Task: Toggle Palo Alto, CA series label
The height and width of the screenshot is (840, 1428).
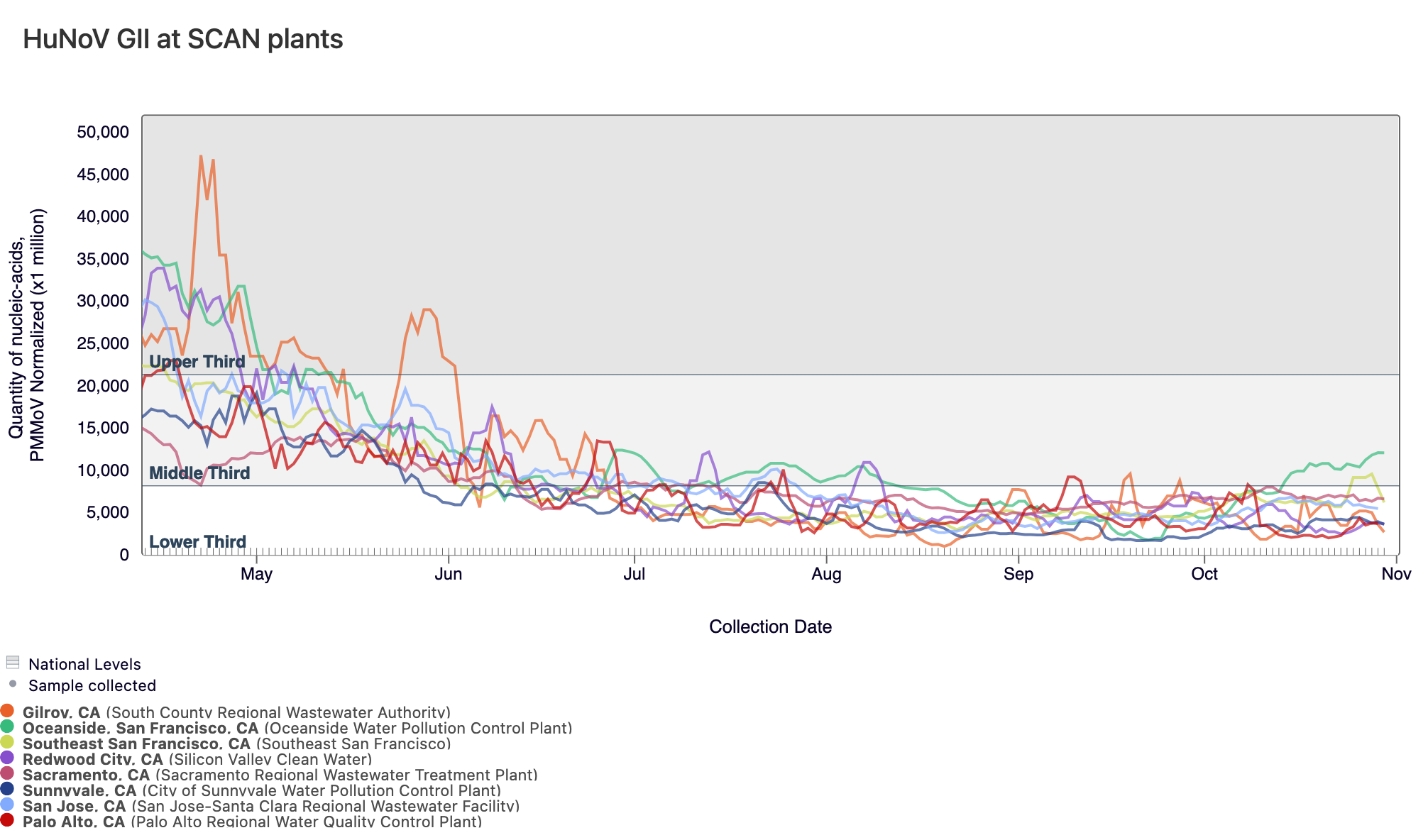Action: click(x=74, y=822)
